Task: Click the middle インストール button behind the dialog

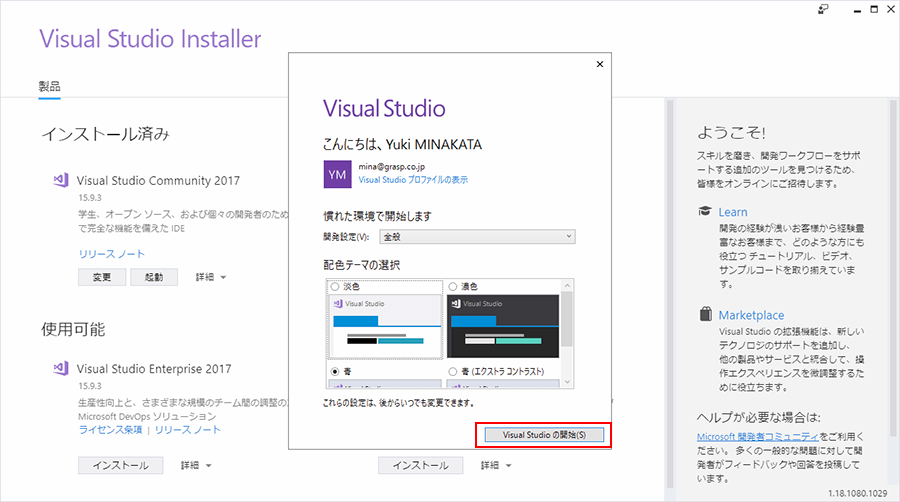Action: (420, 465)
